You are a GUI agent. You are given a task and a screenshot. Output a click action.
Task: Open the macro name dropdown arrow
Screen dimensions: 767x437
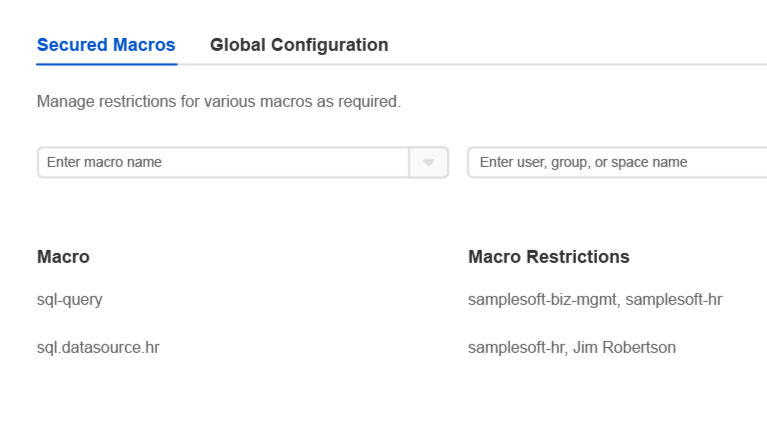coord(429,162)
